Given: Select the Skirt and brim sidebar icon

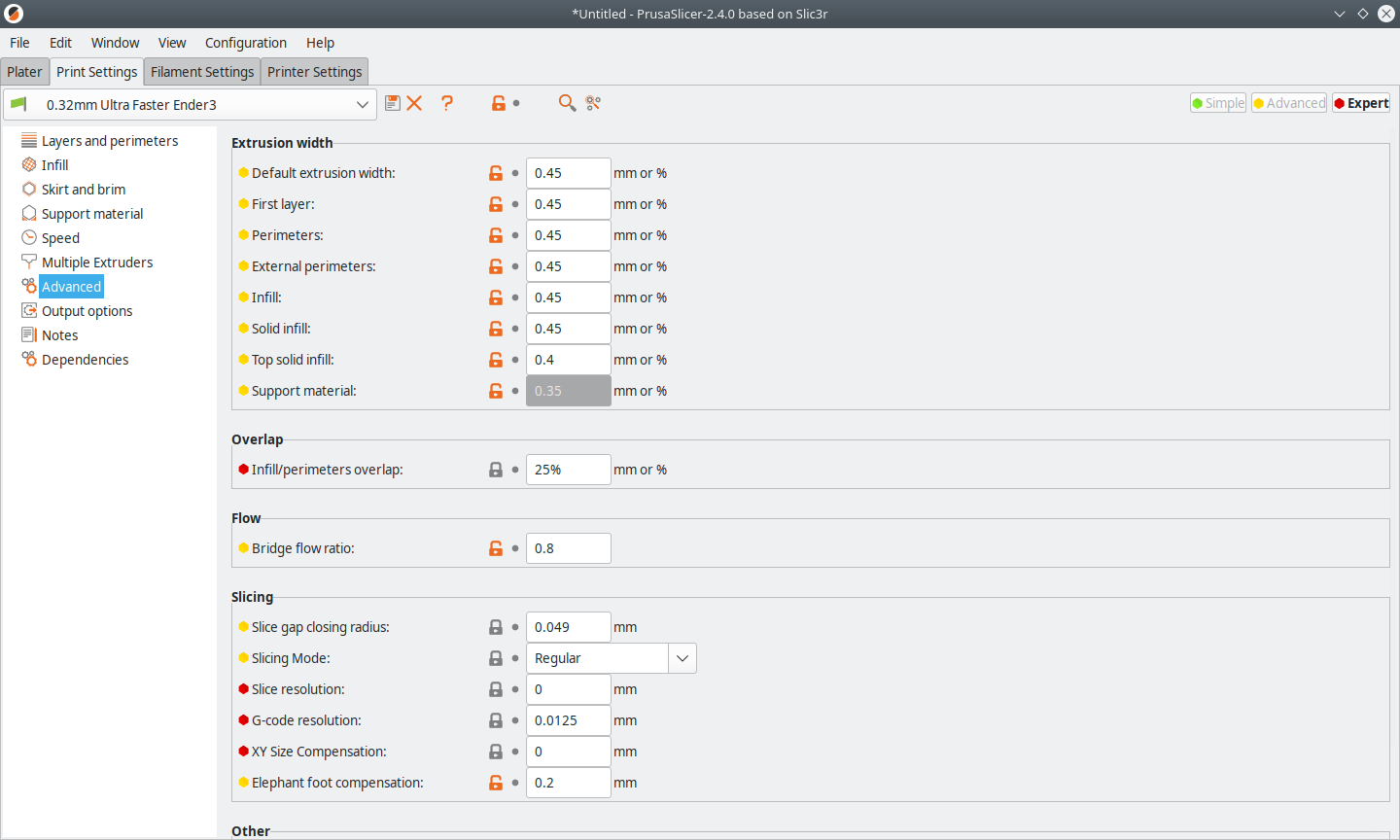Looking at the screenshot, I should point(29,190).
